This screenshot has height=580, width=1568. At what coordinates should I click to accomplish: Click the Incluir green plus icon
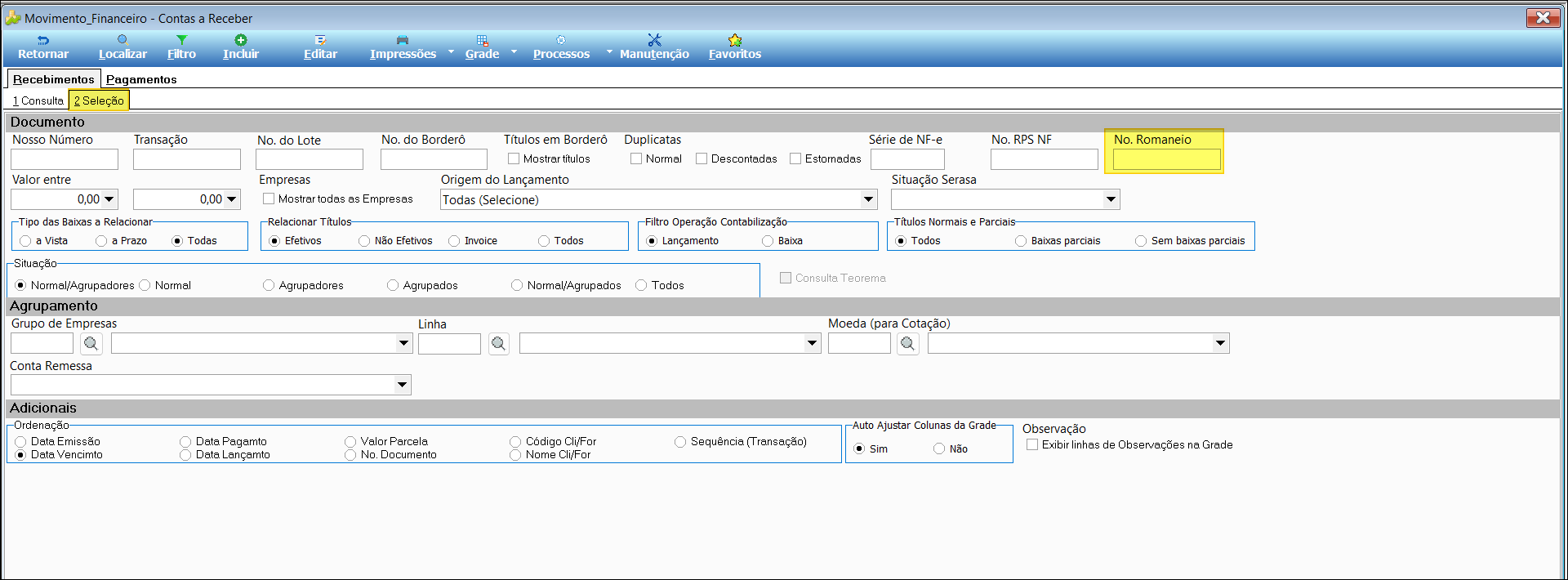[241, 40]
